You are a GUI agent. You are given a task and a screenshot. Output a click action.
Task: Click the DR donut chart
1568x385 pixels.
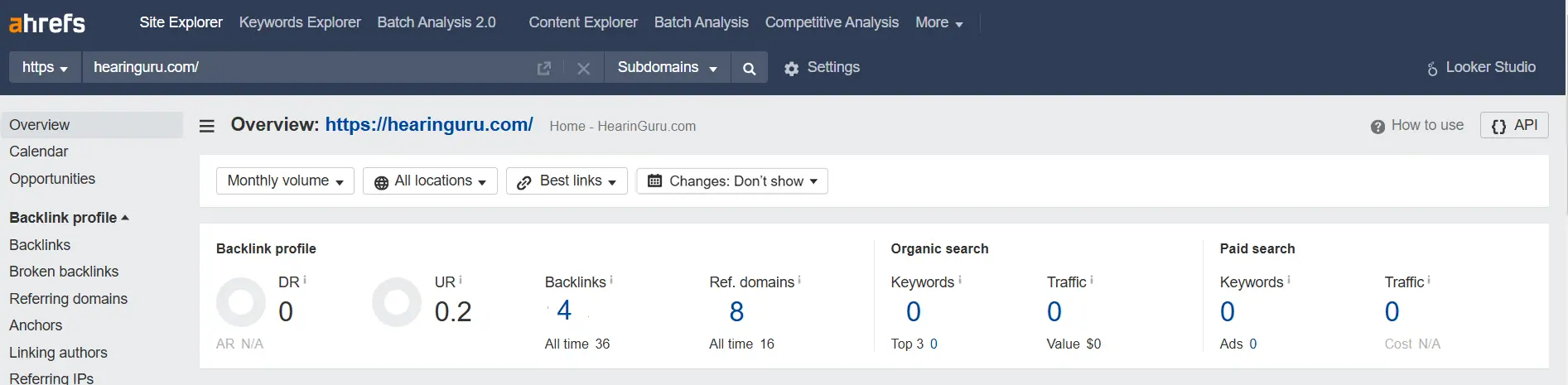(241, 302)
